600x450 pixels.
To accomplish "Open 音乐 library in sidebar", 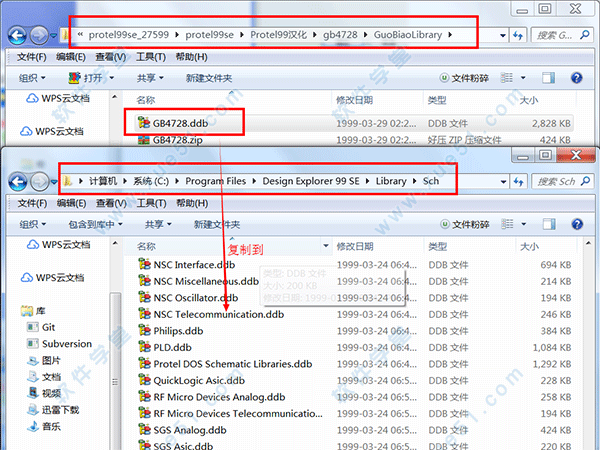I will 51,426.
